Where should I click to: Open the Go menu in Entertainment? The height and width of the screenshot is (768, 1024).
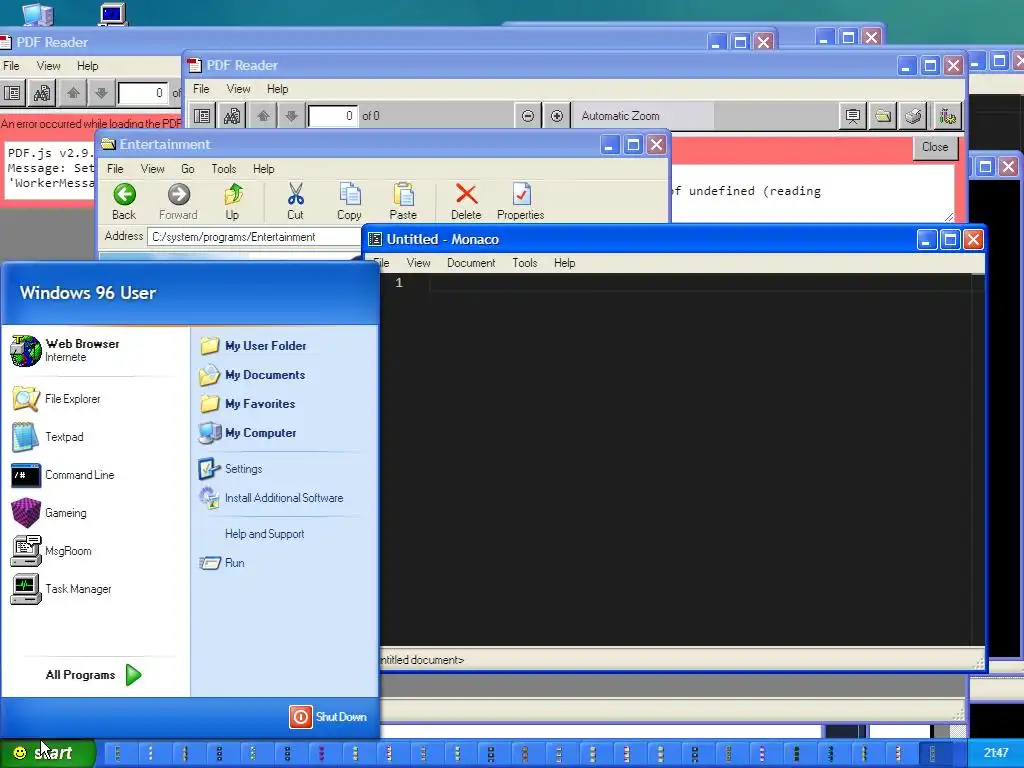click(187, 169)
